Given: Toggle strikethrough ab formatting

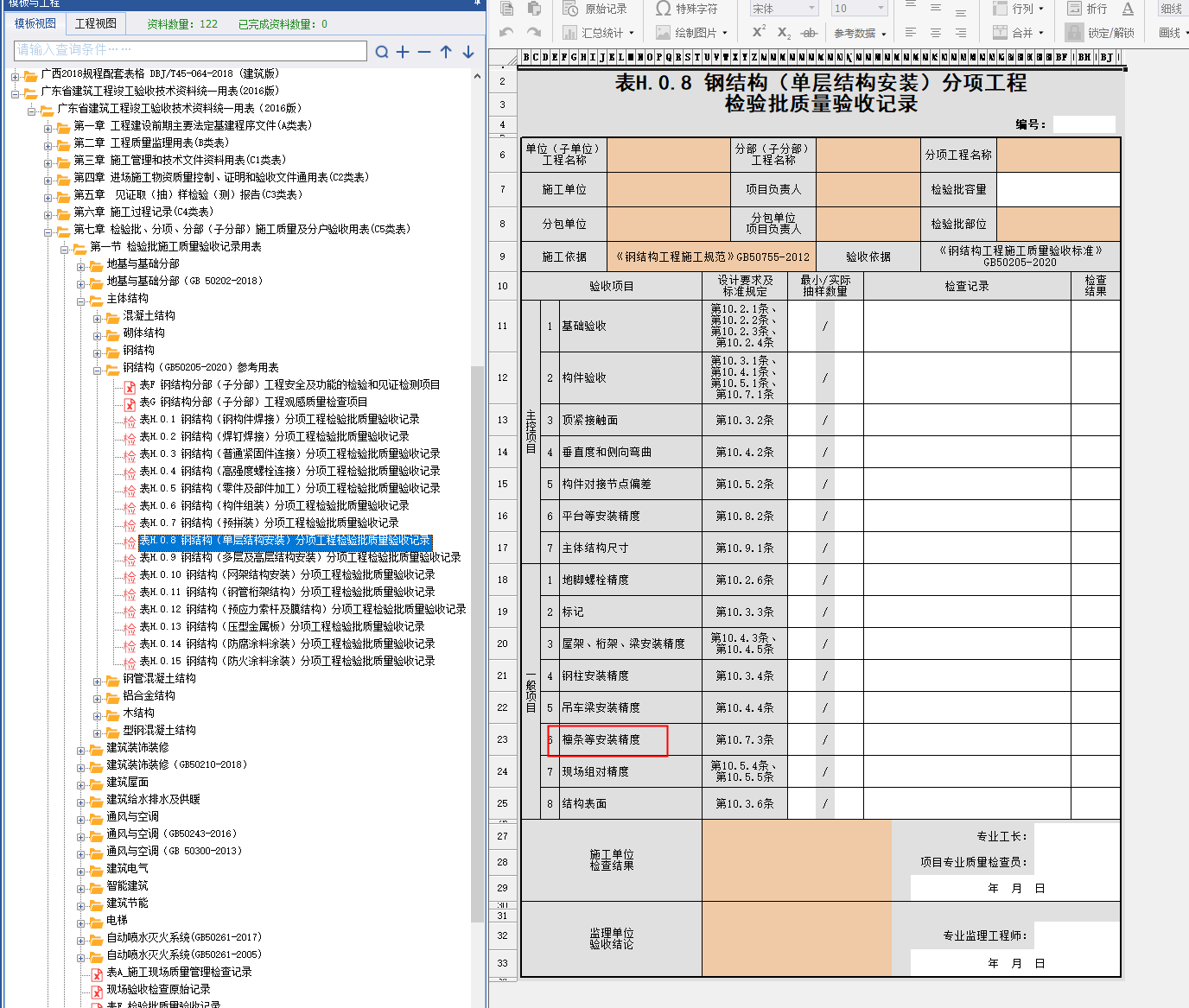Looking at the screenshot, I should click(809, 33).
